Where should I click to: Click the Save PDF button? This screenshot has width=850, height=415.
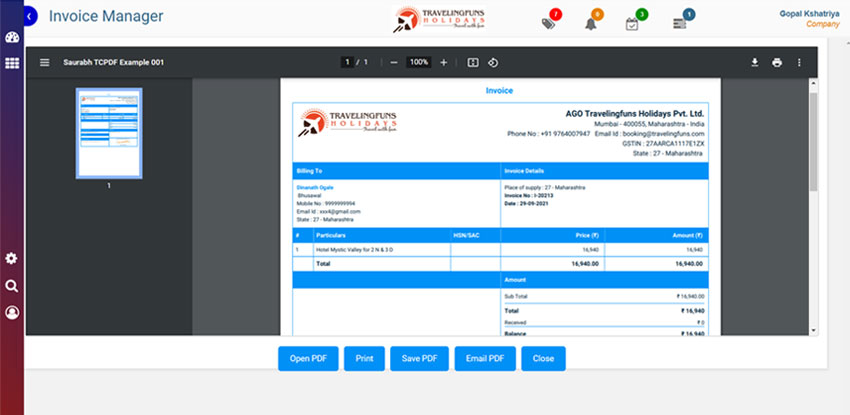coord(419,358)
